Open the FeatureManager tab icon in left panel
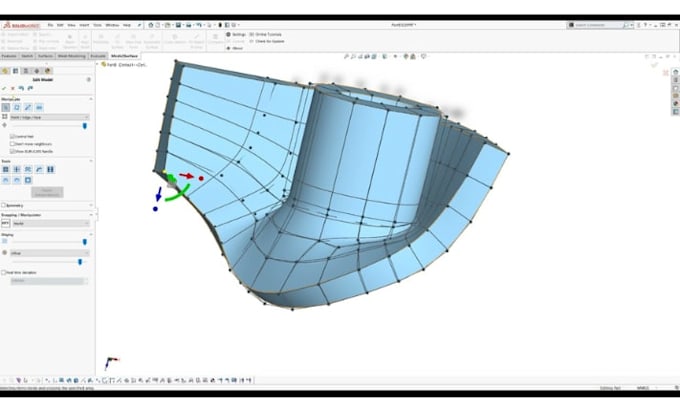The width and height of the screenshot is (680, 411). tap(5, 71)
